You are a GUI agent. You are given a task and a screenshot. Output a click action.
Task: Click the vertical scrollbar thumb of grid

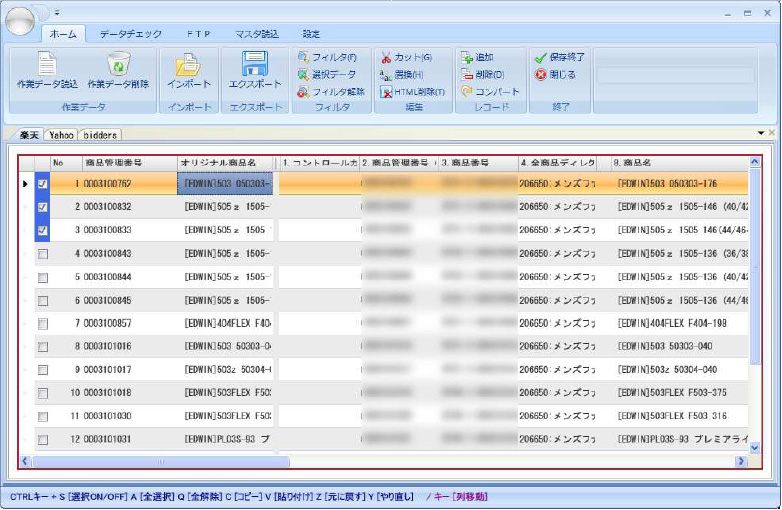coord(755,267)
